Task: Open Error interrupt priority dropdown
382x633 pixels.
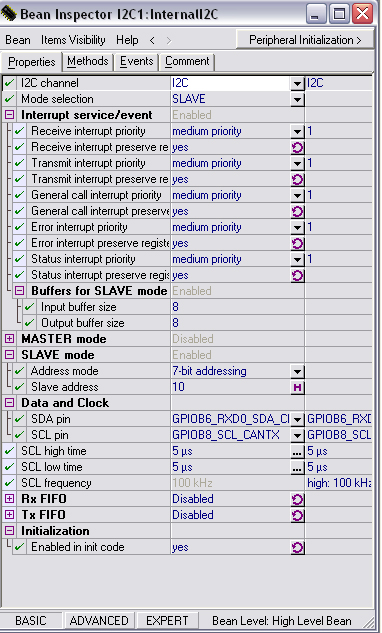Action: click(x=297, y=227)
